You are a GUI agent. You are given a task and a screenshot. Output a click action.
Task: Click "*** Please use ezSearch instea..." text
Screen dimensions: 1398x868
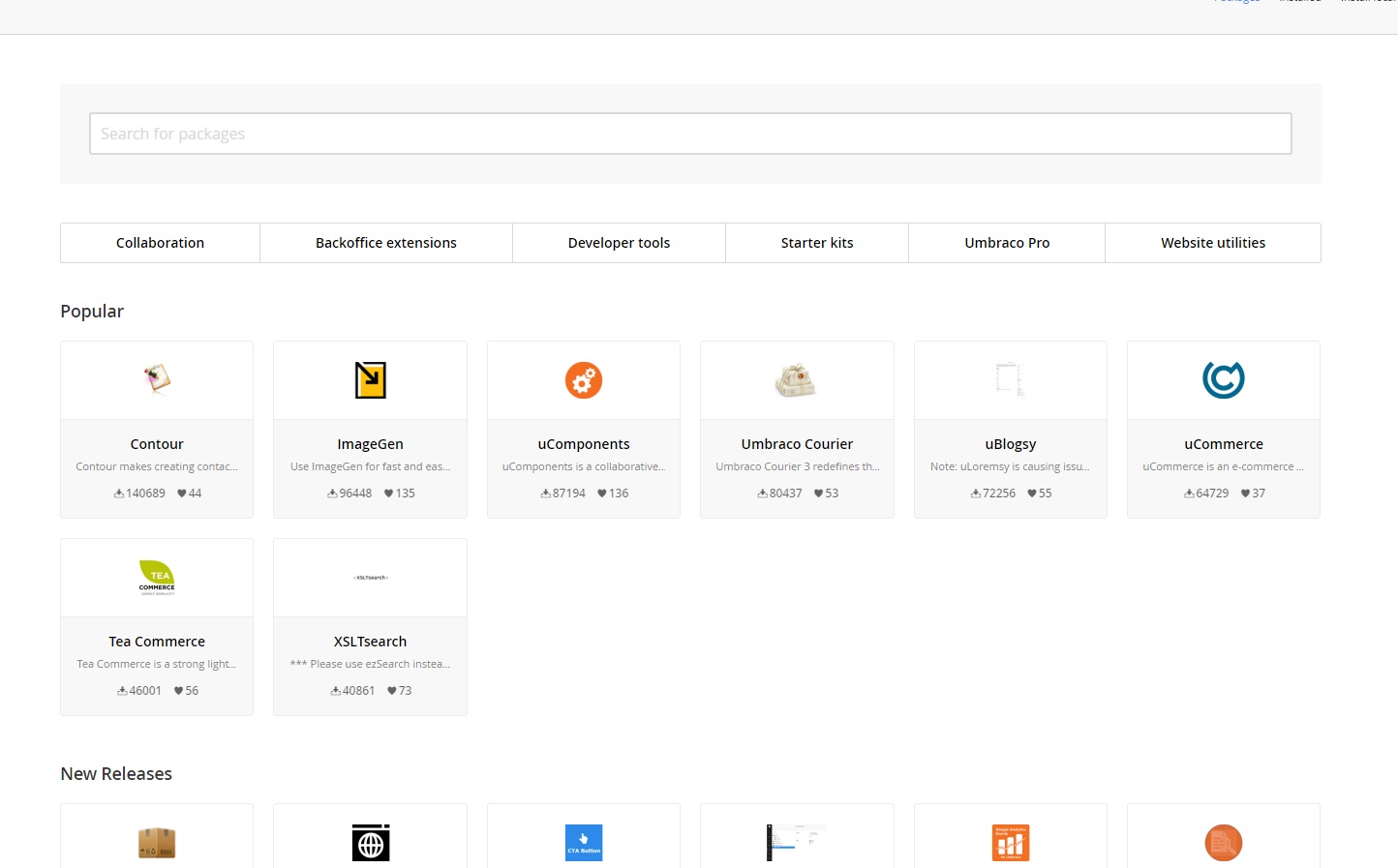click(x=370, y=664)
